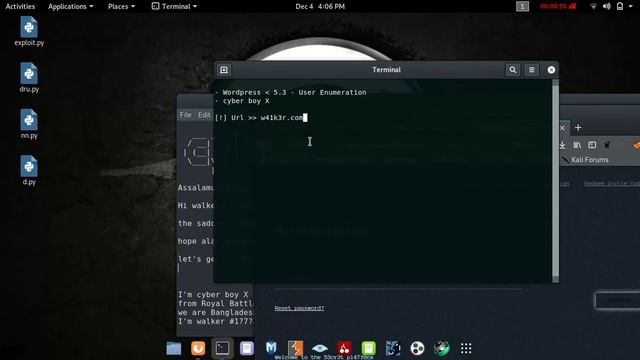Launch Firefox from the dock
This screenshot has height=360, width=640.
click(198, 348)
